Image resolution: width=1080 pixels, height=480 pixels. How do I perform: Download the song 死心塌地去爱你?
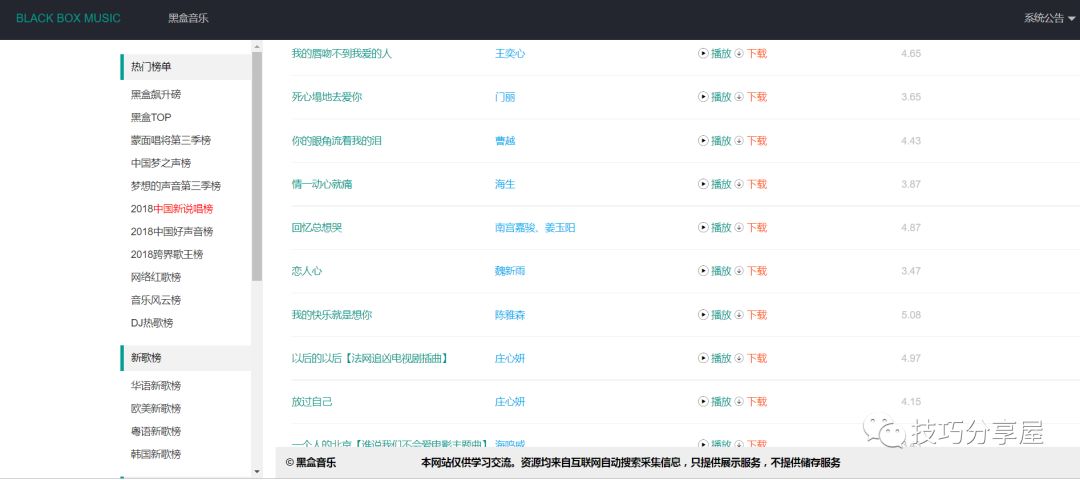[751, 97]
